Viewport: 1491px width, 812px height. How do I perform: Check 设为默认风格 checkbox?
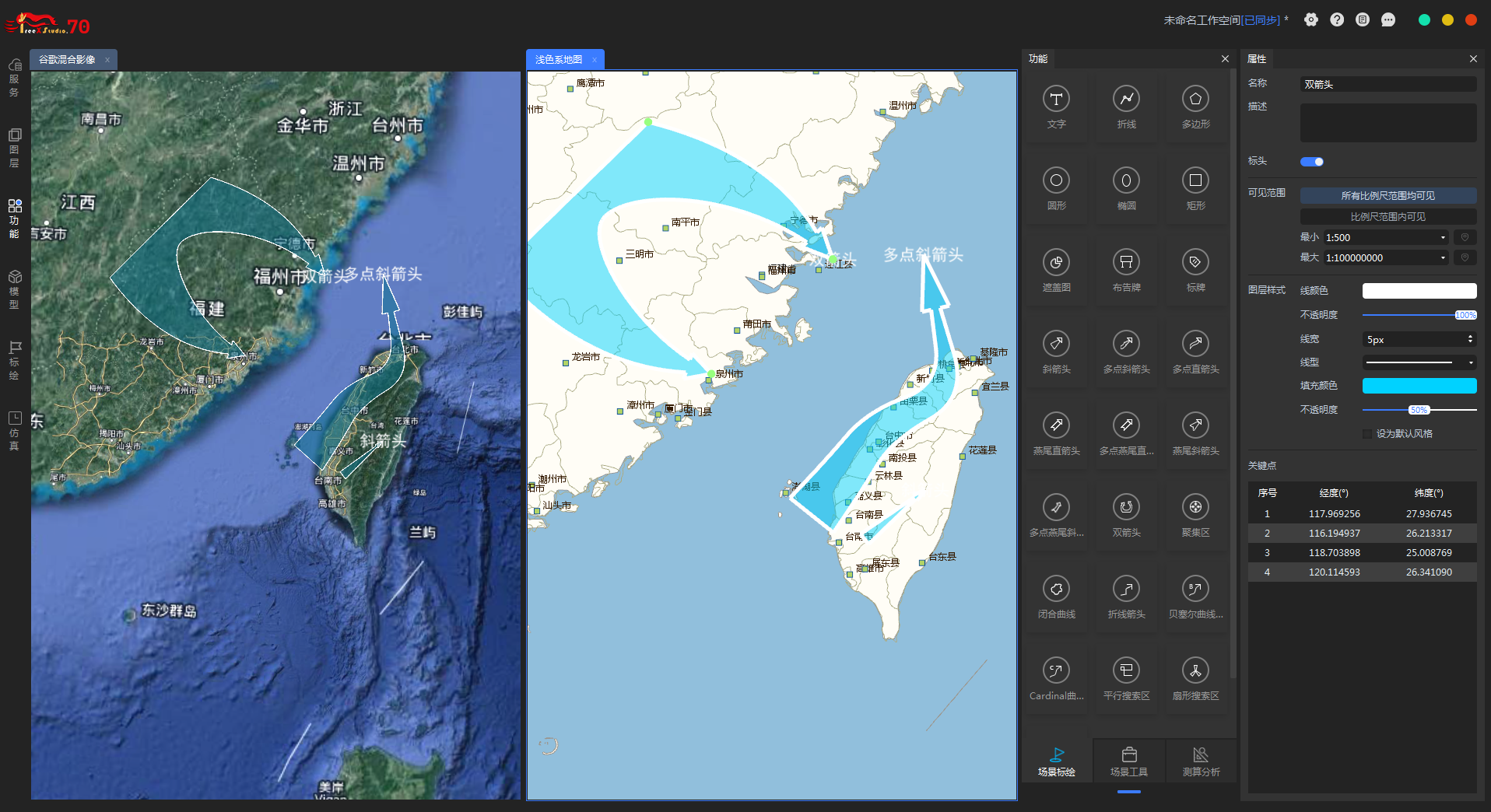pos(1367,434)
